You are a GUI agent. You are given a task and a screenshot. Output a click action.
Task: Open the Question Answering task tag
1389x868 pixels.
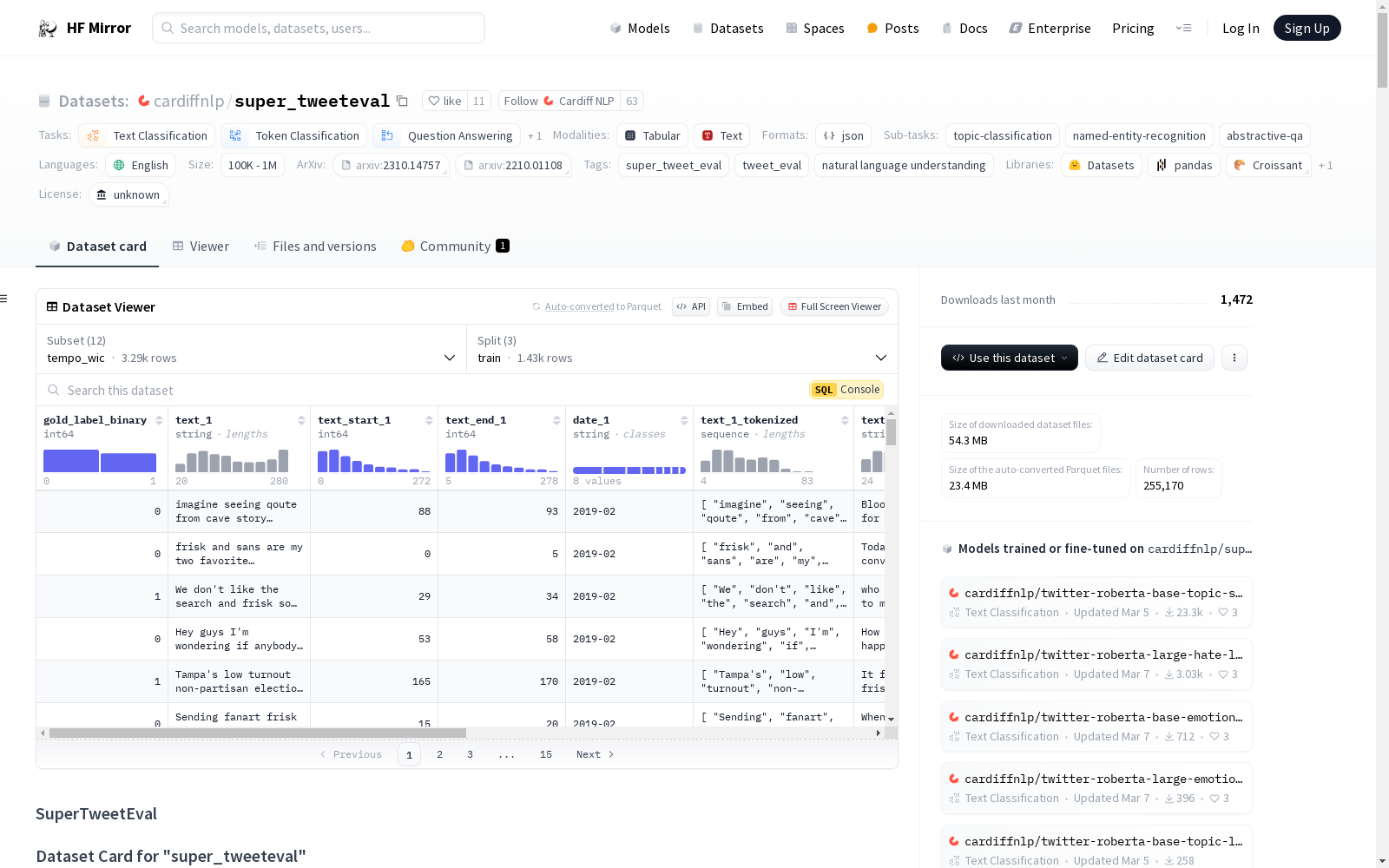[446, 135]
